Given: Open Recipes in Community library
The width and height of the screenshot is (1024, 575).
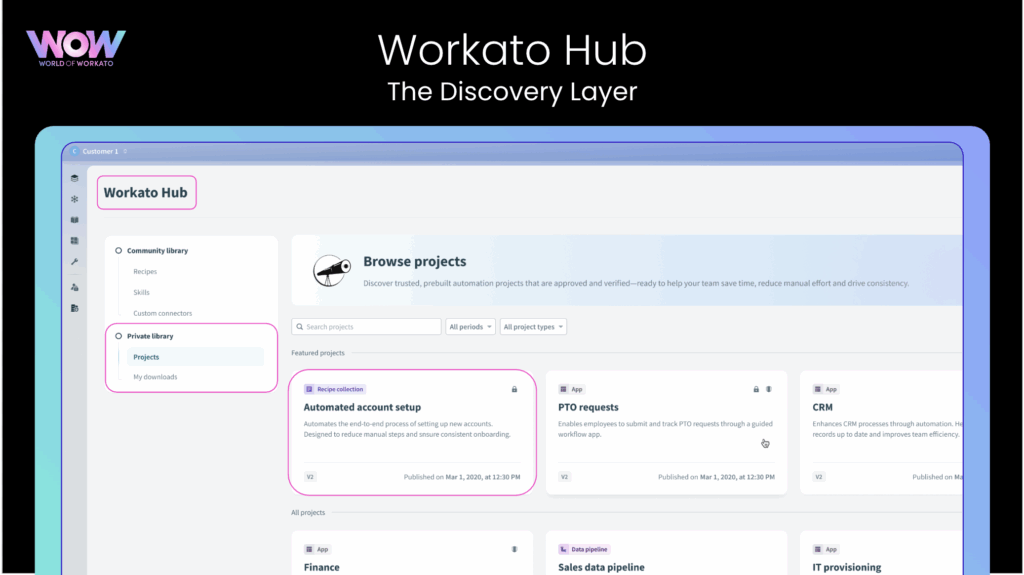Looking at the screenshot, I should [145, 272].
